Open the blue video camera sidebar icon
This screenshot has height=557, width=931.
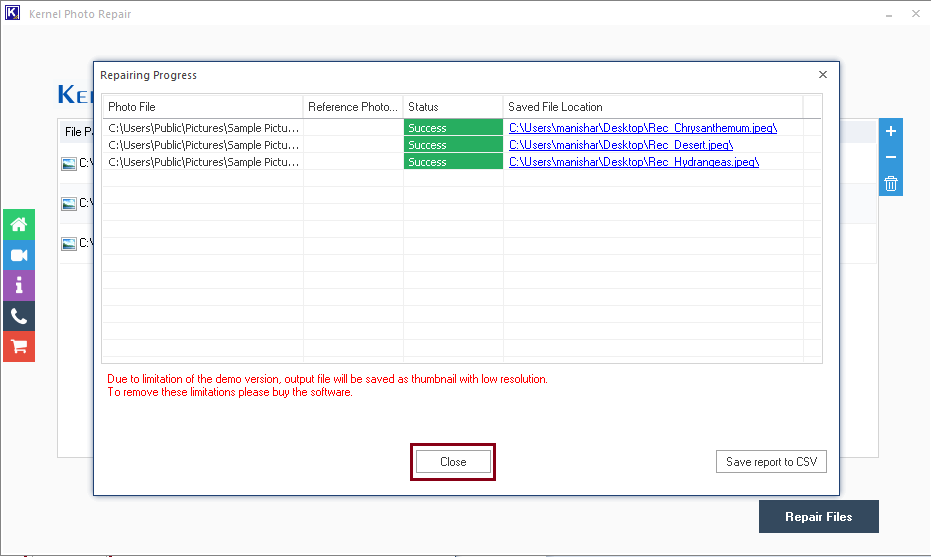[x=19, y=255]
